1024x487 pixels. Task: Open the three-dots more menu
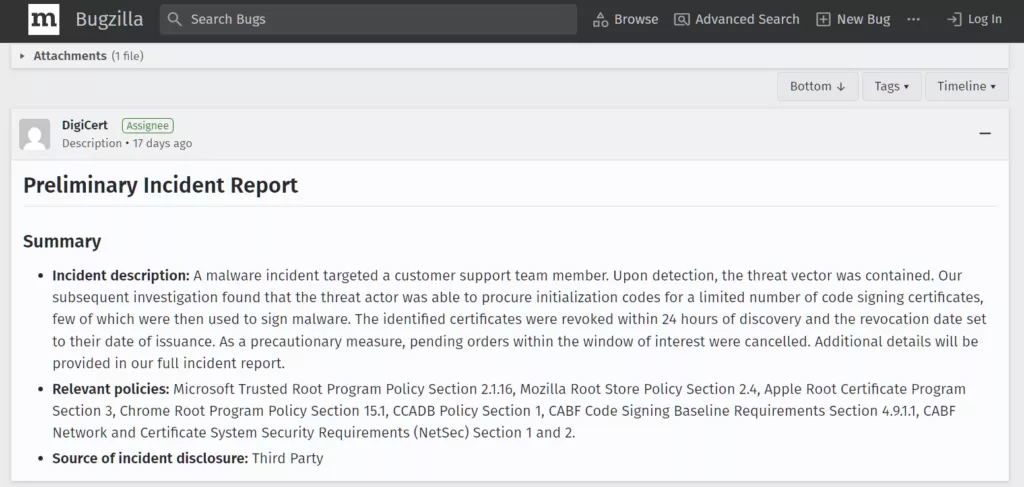(914, 20)
